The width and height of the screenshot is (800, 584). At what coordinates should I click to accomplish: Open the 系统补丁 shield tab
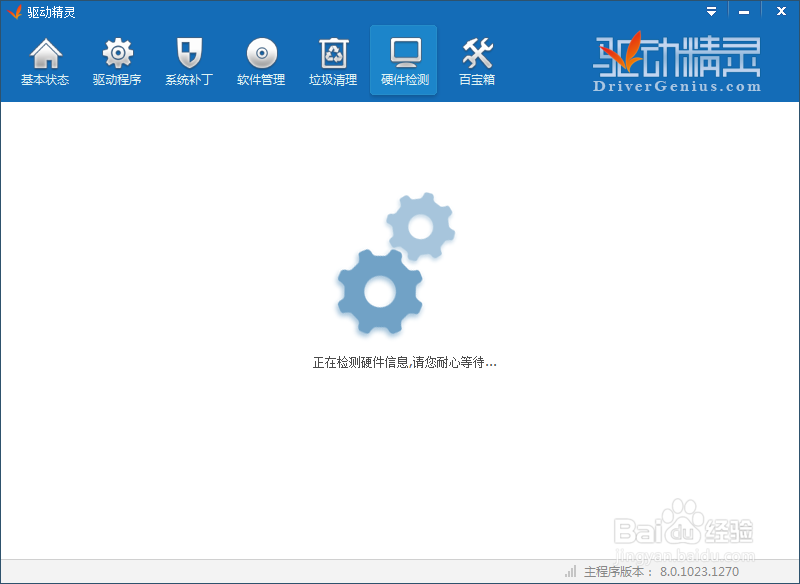189,60
